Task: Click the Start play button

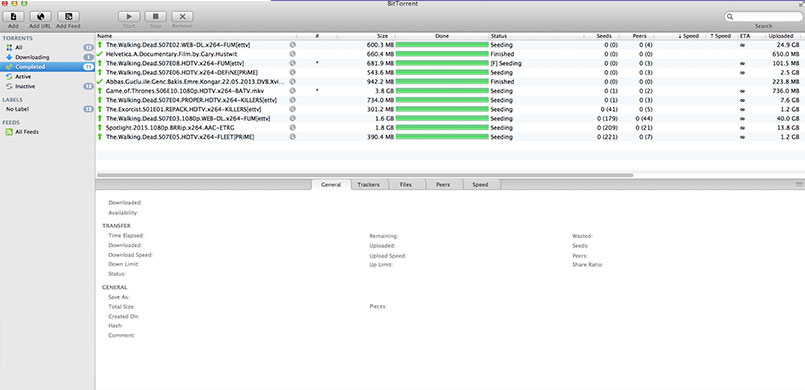Action: [129, 17]
